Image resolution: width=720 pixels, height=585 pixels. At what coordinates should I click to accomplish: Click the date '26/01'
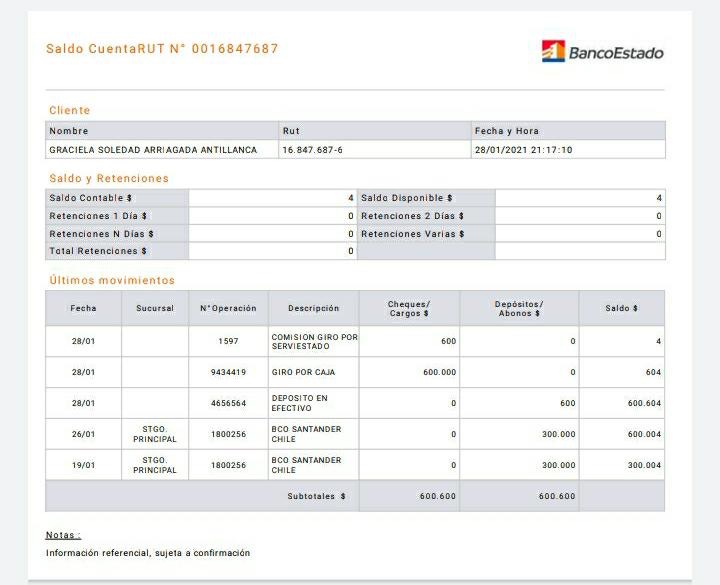tap(84, 434)
